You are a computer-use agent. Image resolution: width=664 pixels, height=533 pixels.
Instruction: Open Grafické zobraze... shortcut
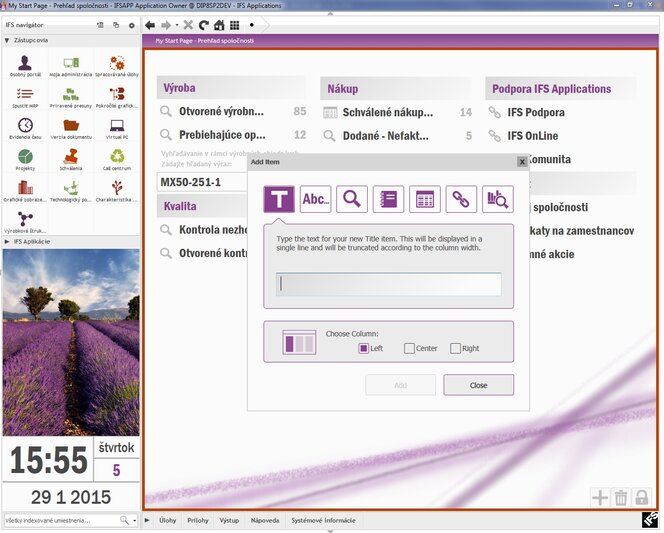point(25,191)
